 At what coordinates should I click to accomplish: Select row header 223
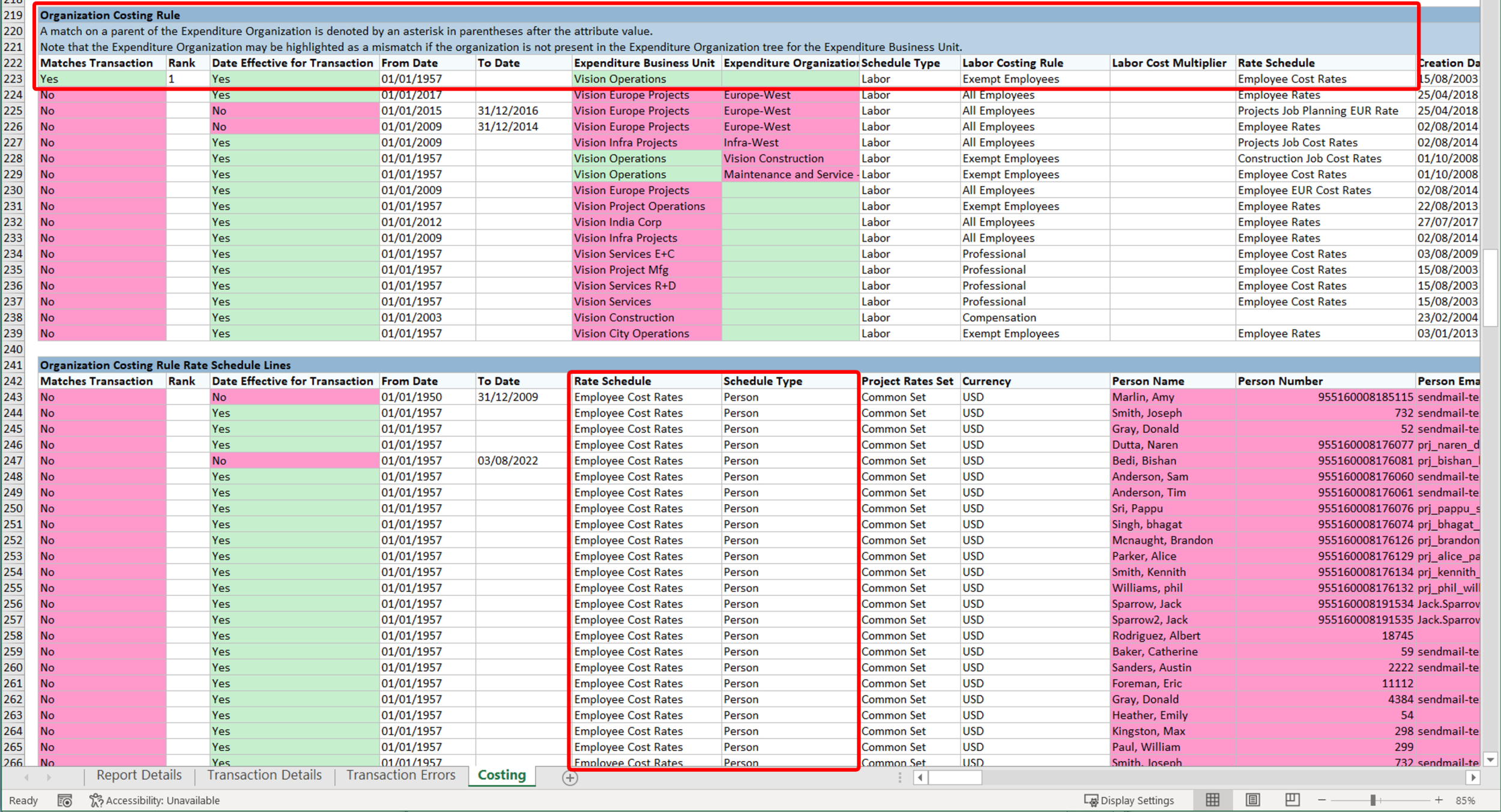[13, 79]
